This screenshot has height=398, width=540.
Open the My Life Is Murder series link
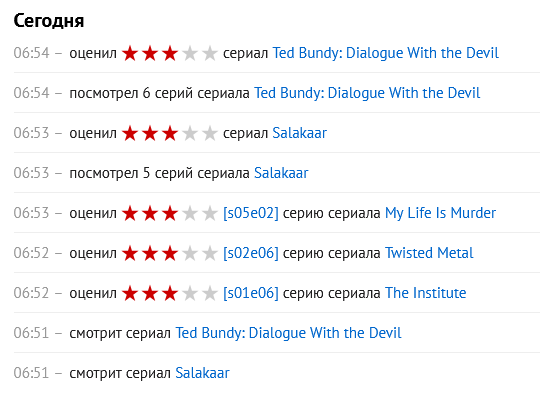[440, 213]
